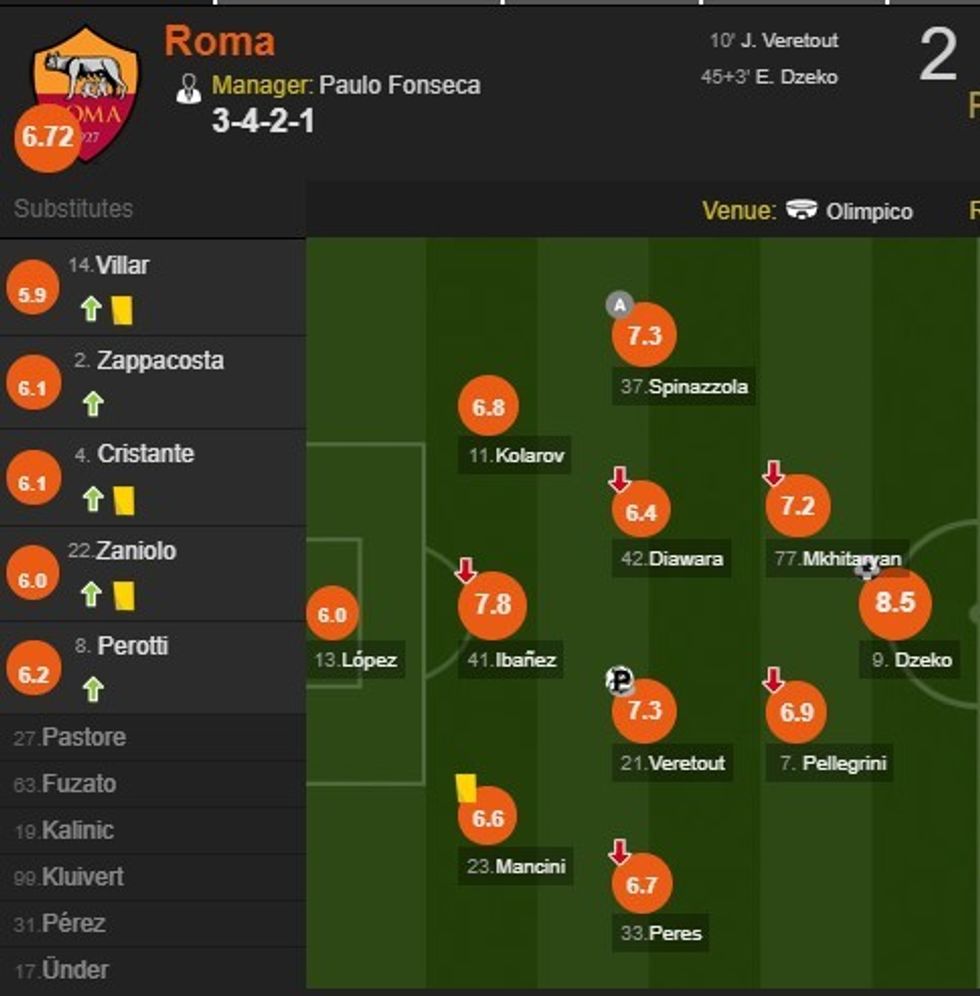This screenshot has height=996, width=980.
Task: Click the red sub-off arrow on Peres
Action: tap(619, 852)
